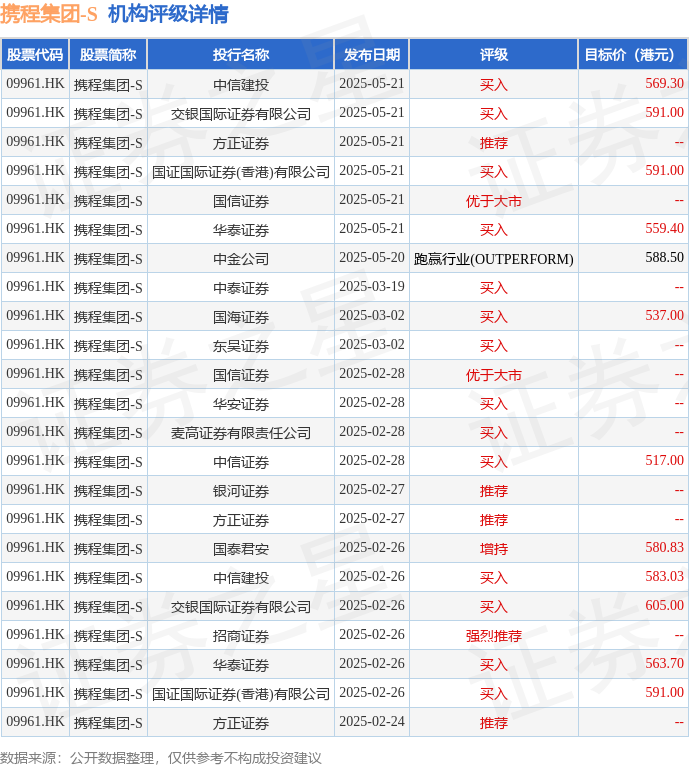Click date in the 国泰君安 row
This screenshot has width=689, height=767.
(x=372, y=548)
